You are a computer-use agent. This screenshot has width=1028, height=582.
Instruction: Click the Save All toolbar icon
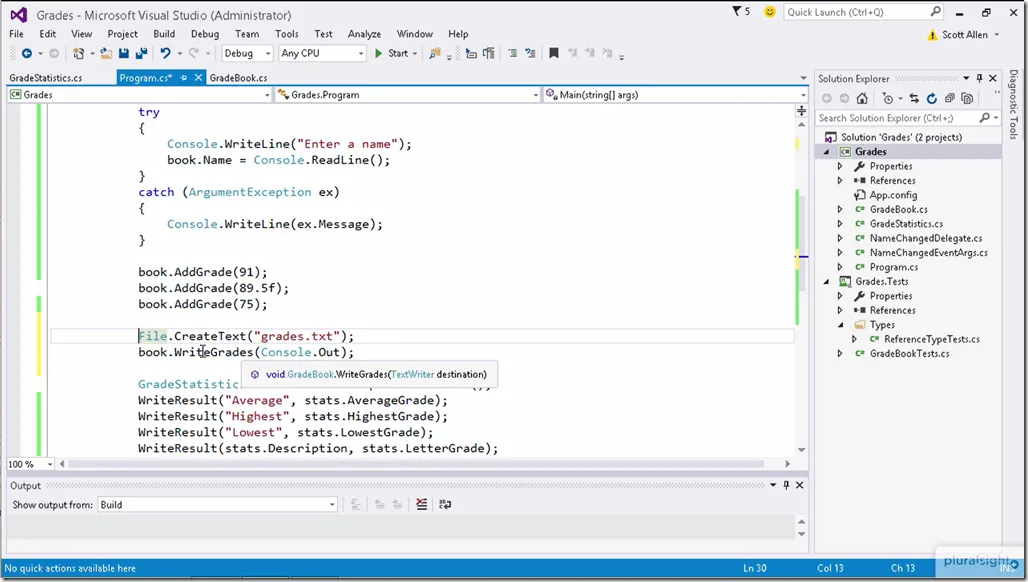141,54
